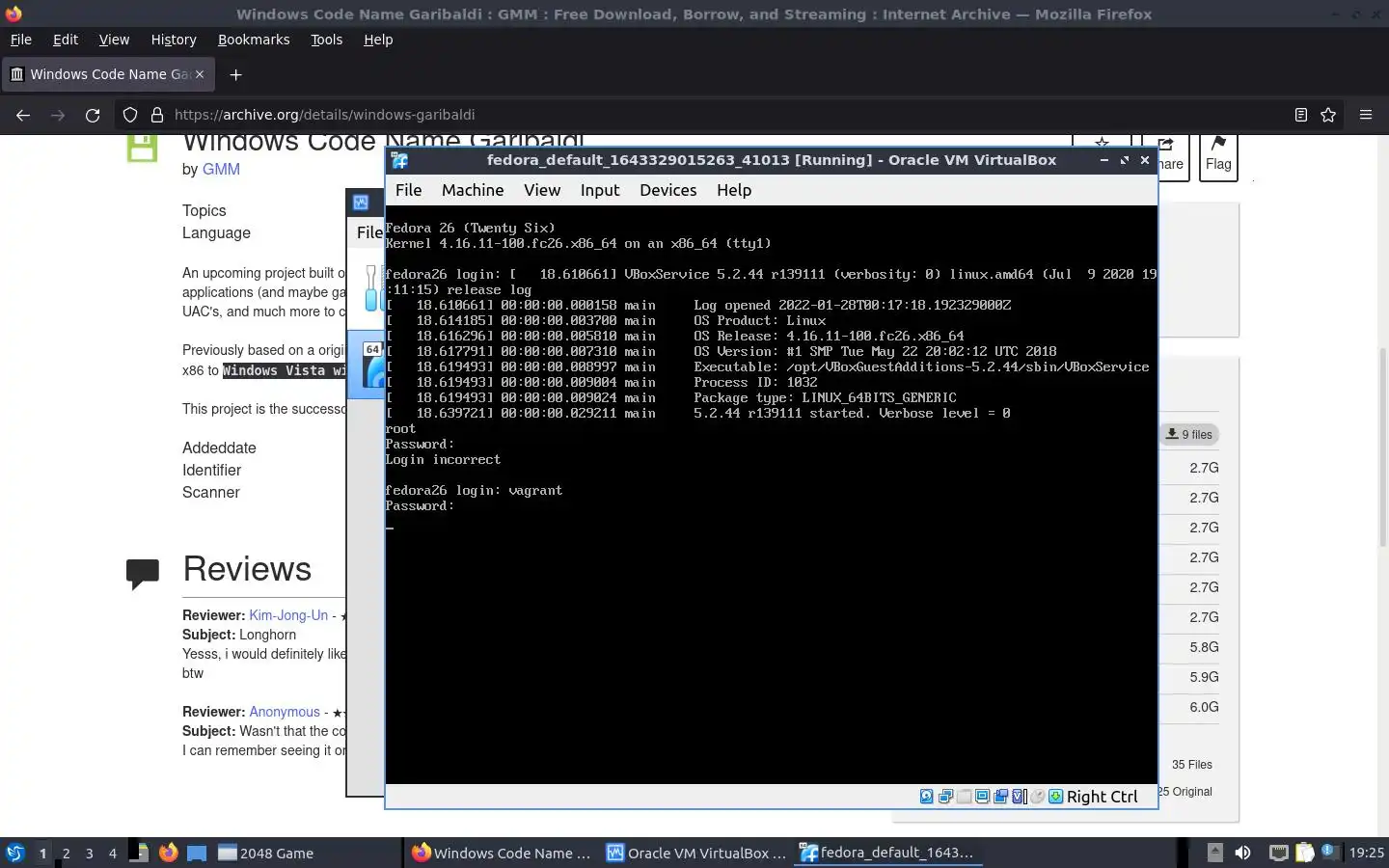Close the Windows Code Name Garibaldi tab
This screenshot has height=868, width=1389.
click(200, 74)
